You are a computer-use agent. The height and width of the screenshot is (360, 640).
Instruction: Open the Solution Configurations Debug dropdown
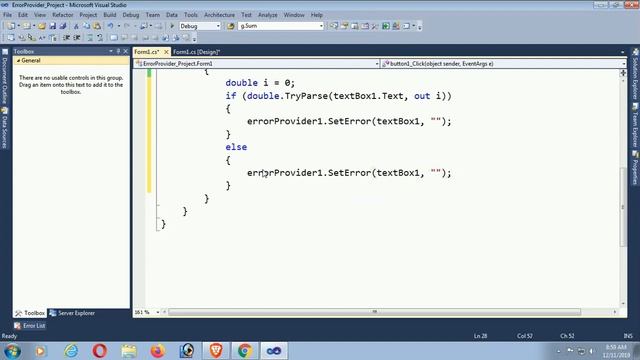[x=218, y=26]
